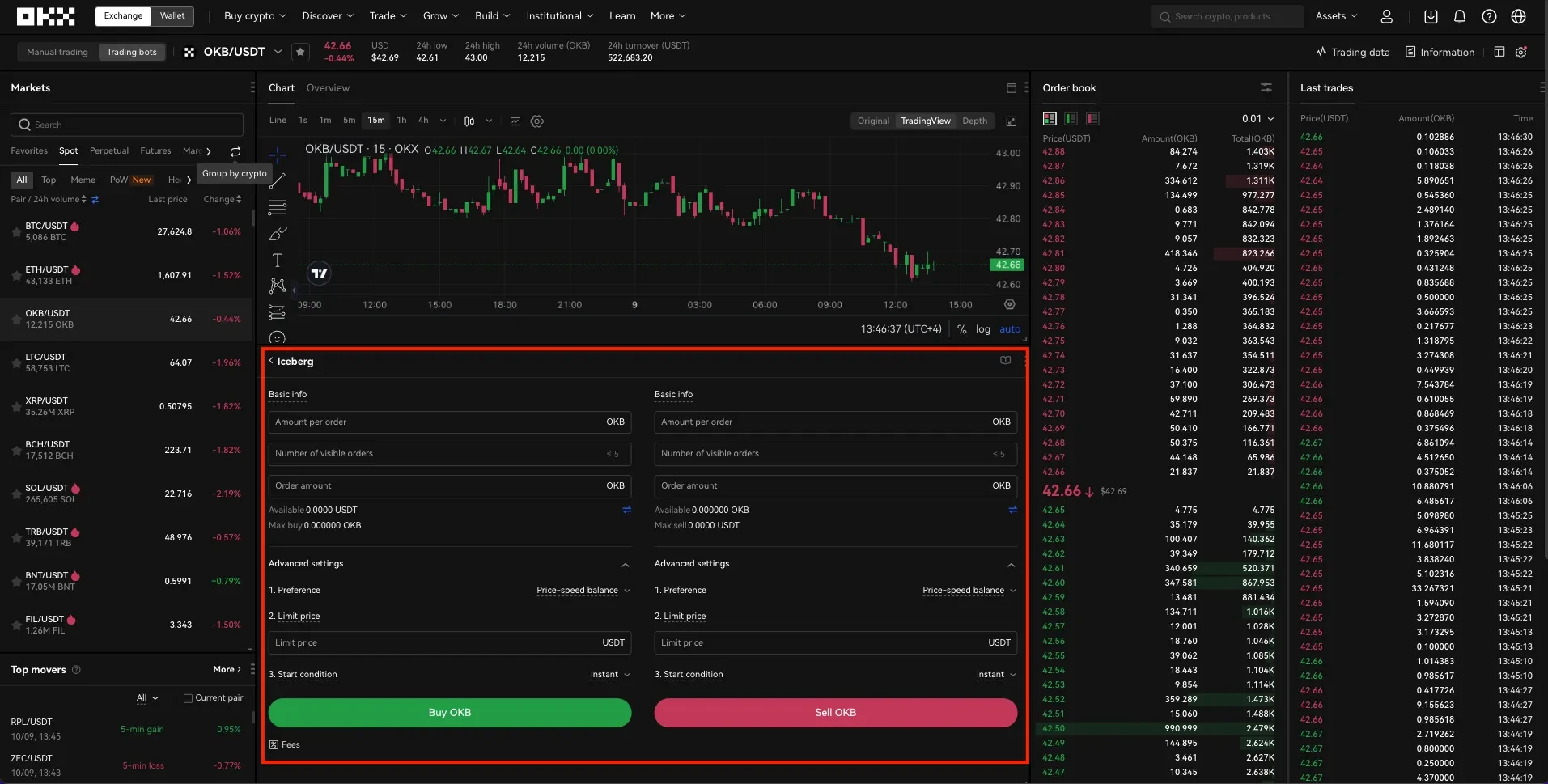Switch chart to Depth view

(x=974, y=121)
